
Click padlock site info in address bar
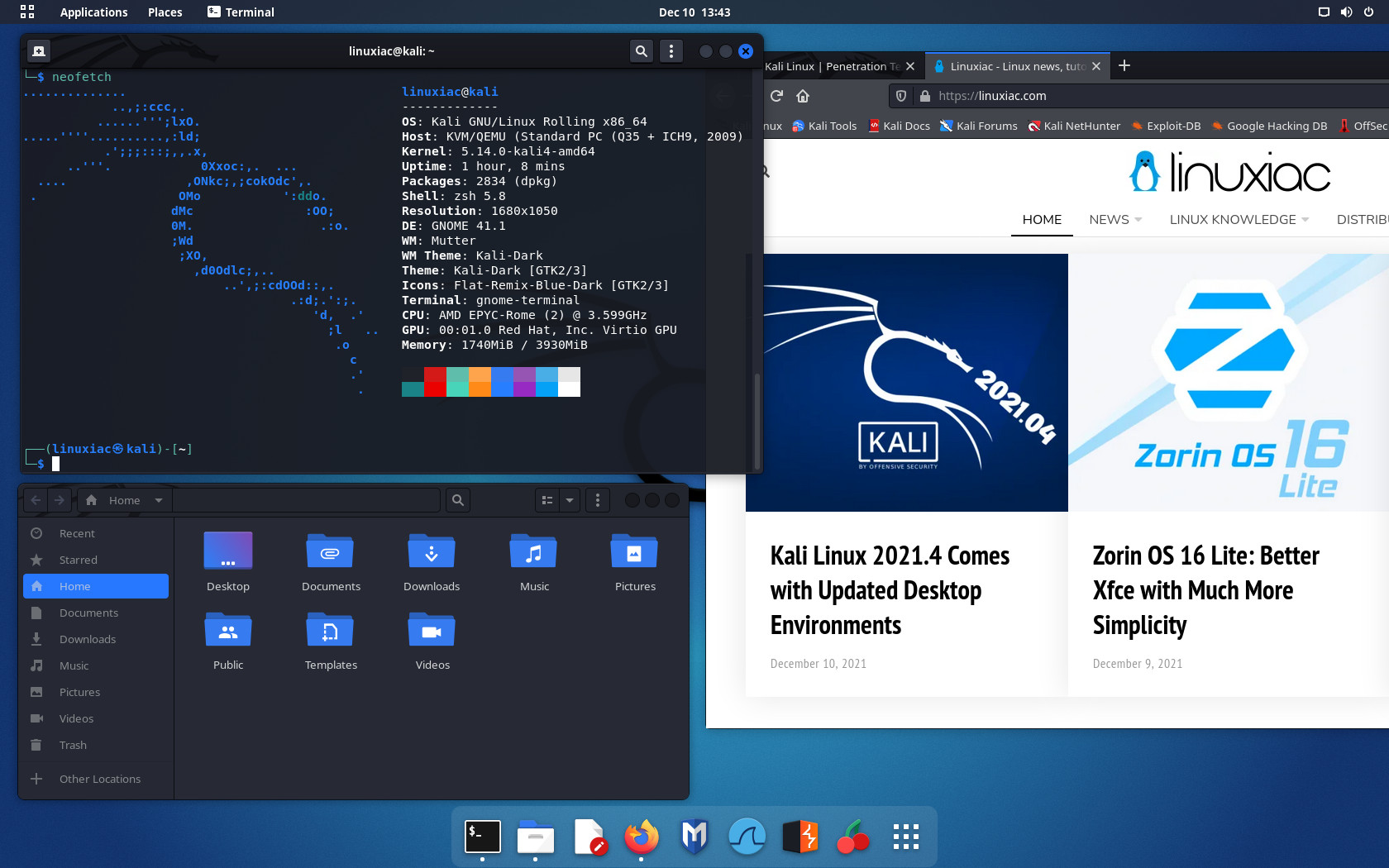pos(925,96)
